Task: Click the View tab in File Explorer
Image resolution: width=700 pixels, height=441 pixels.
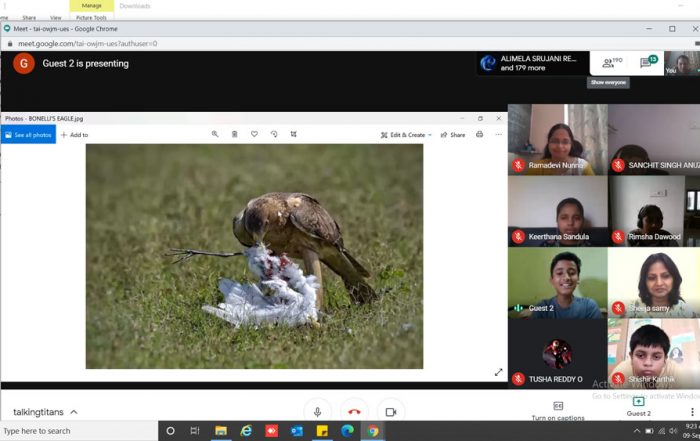Action: click(56, 17)
